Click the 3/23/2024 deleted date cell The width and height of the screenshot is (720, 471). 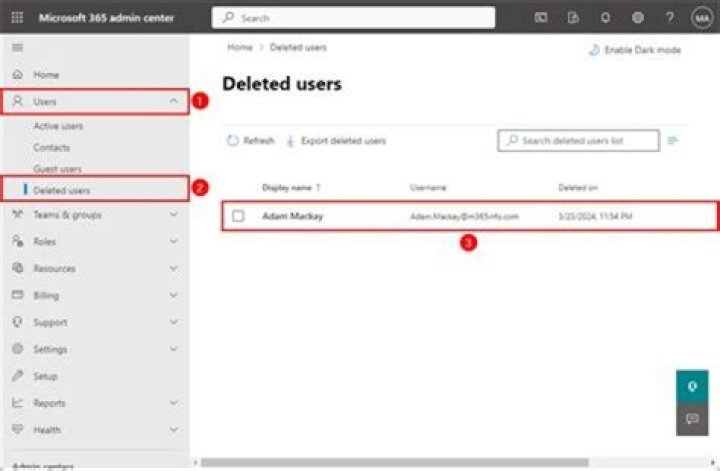(x=595, y=216)
